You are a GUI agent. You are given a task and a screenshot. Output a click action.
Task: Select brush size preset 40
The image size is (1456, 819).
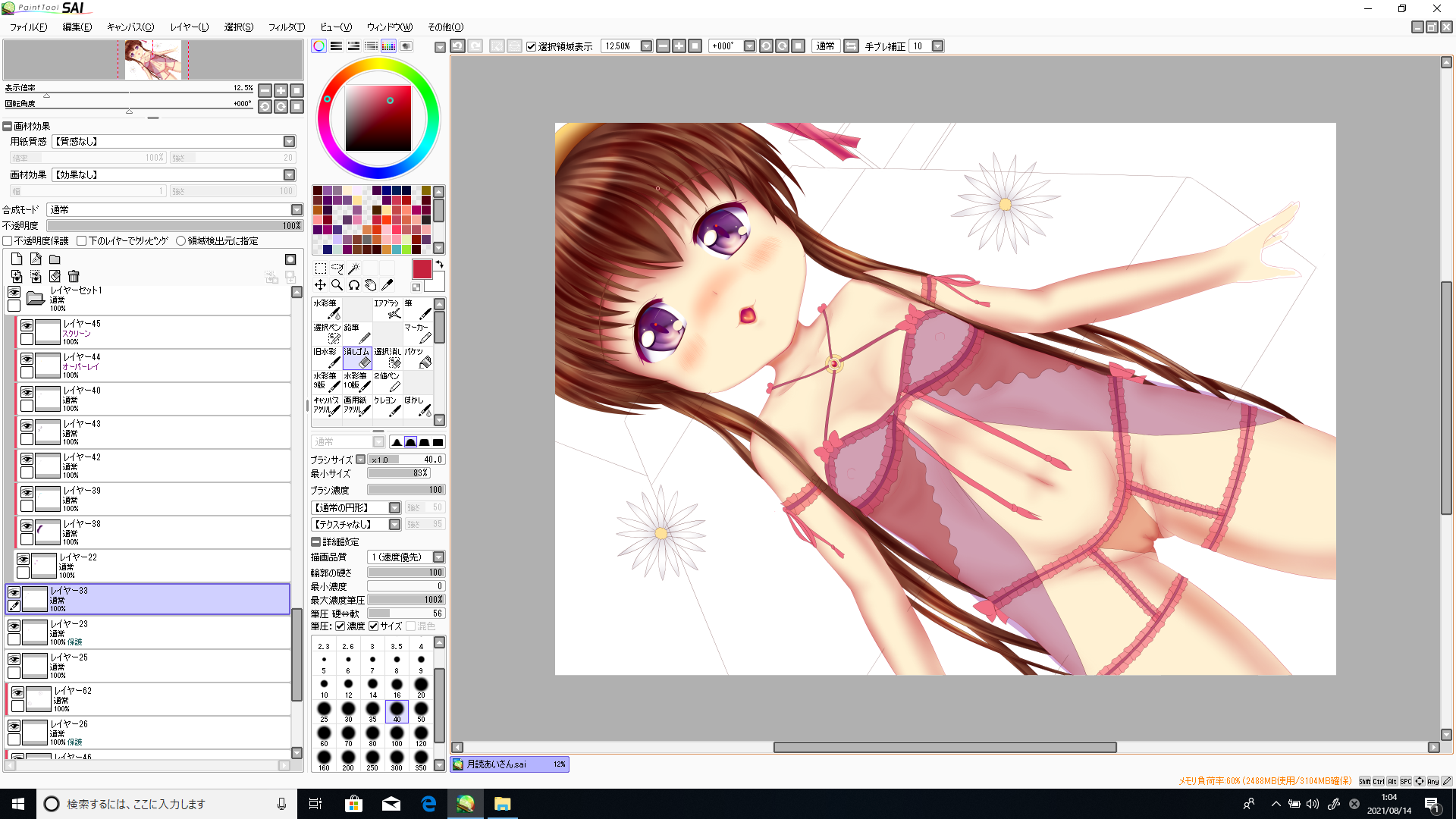397,711
